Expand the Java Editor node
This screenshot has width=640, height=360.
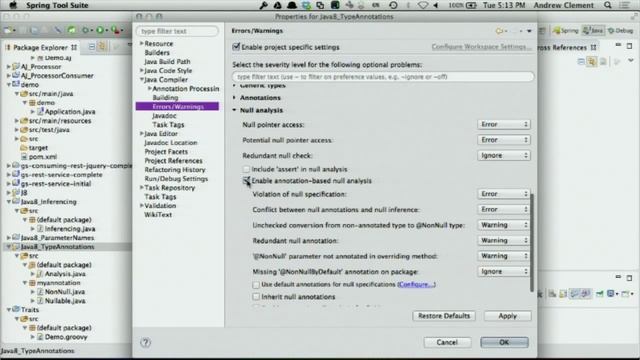(142, 133)
